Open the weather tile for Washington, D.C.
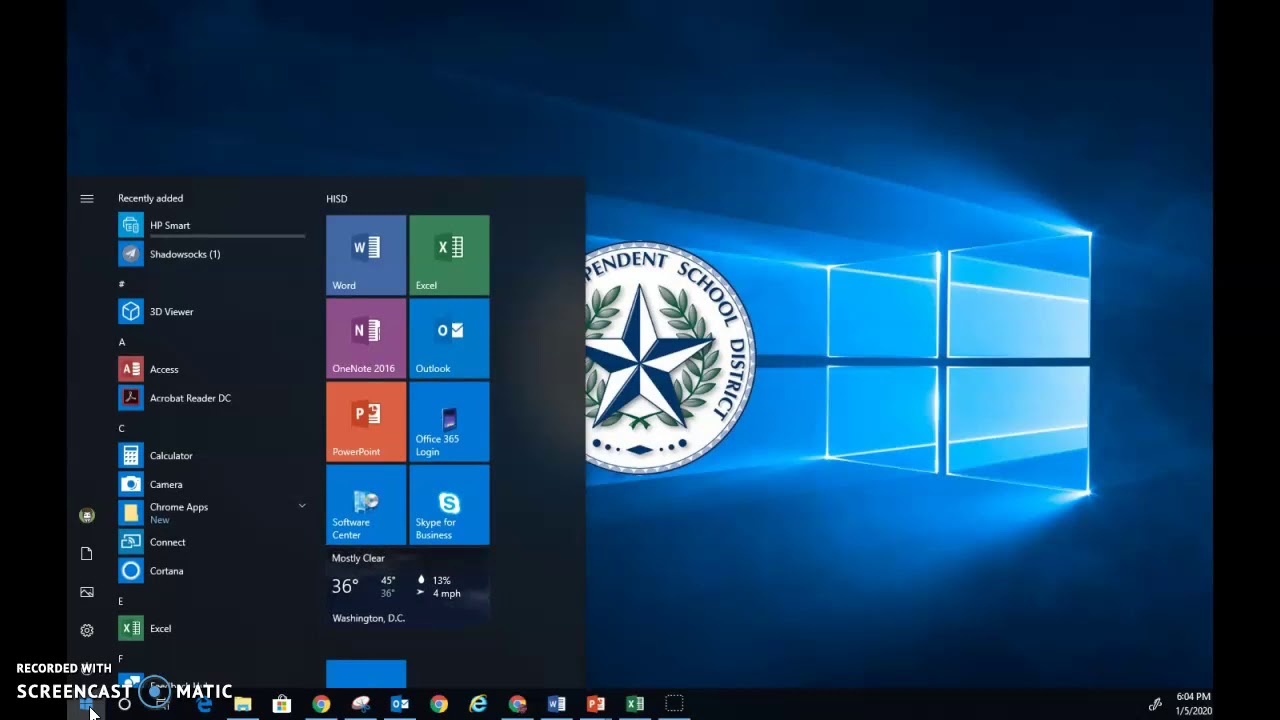Image resolution: width=1280 pixels, height=720 pixels. pos(408,588)
